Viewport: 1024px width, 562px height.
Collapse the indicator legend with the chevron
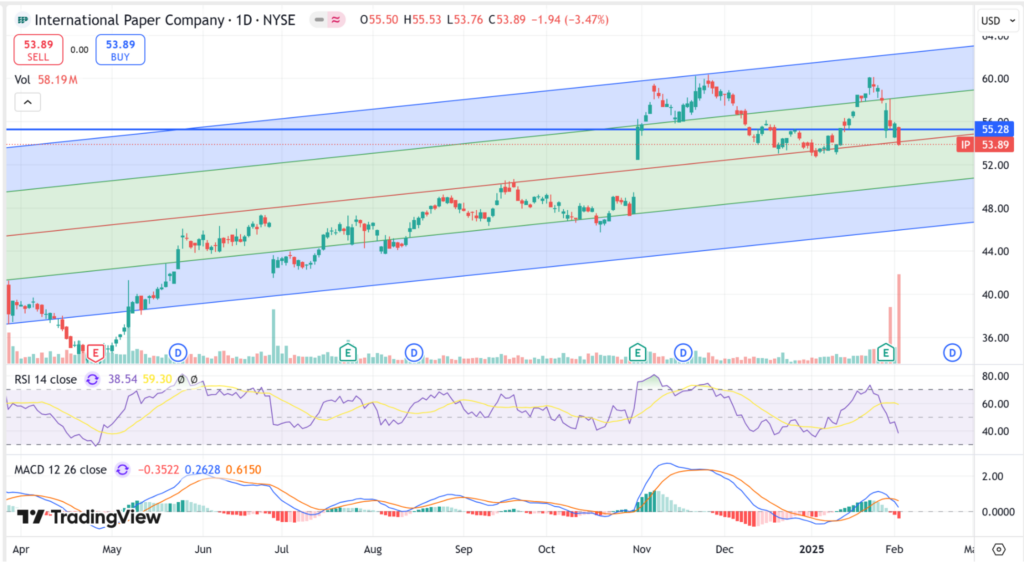tap(27, 102)
